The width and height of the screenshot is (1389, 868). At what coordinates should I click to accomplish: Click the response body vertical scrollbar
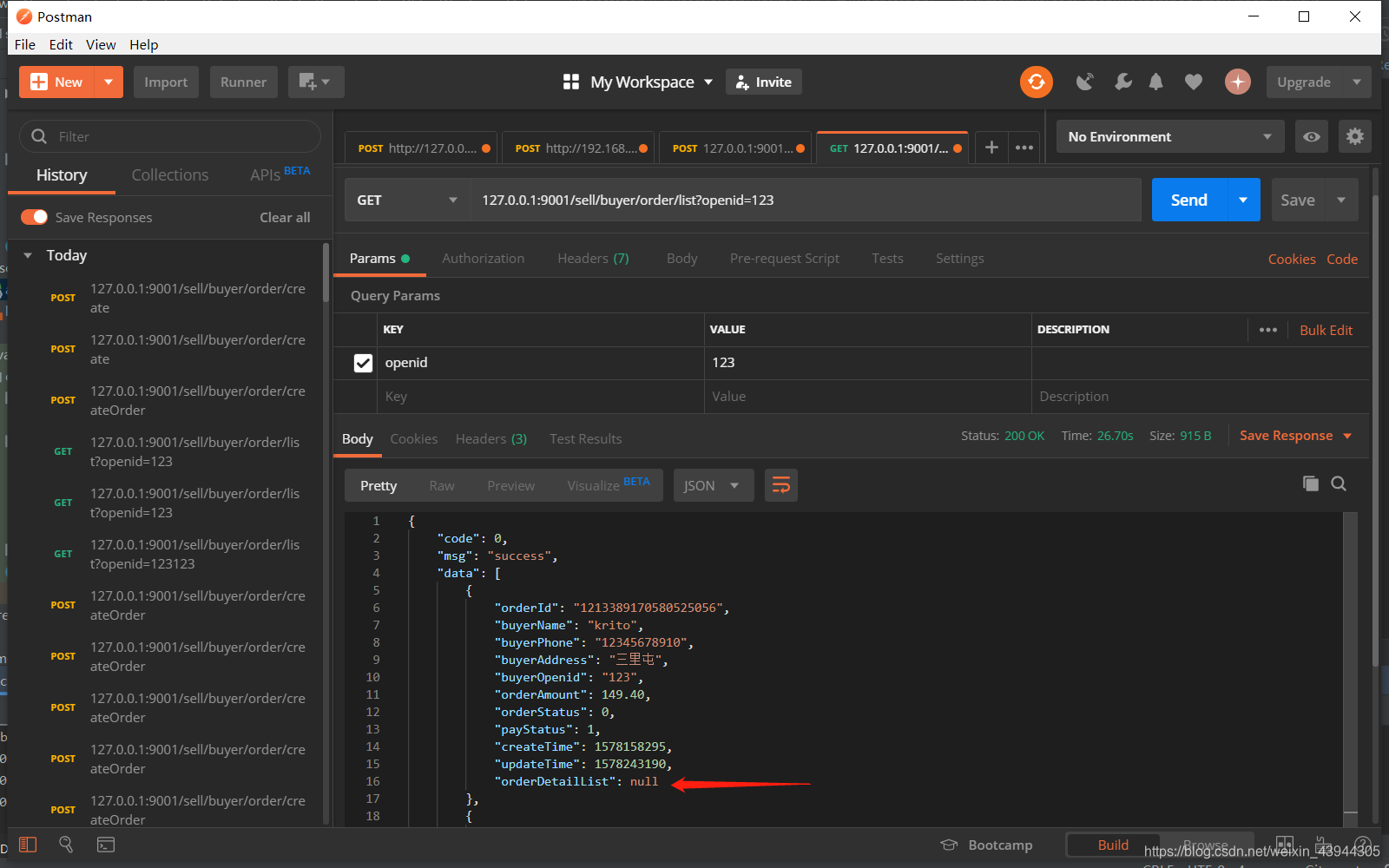pyautogui.click(x=1350, y=668)
